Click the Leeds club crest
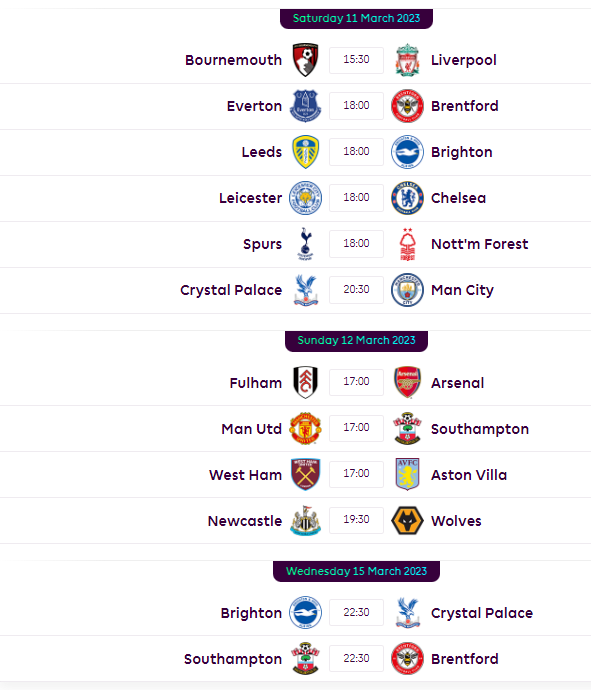591x690 pixels. [x=305, y=152]
